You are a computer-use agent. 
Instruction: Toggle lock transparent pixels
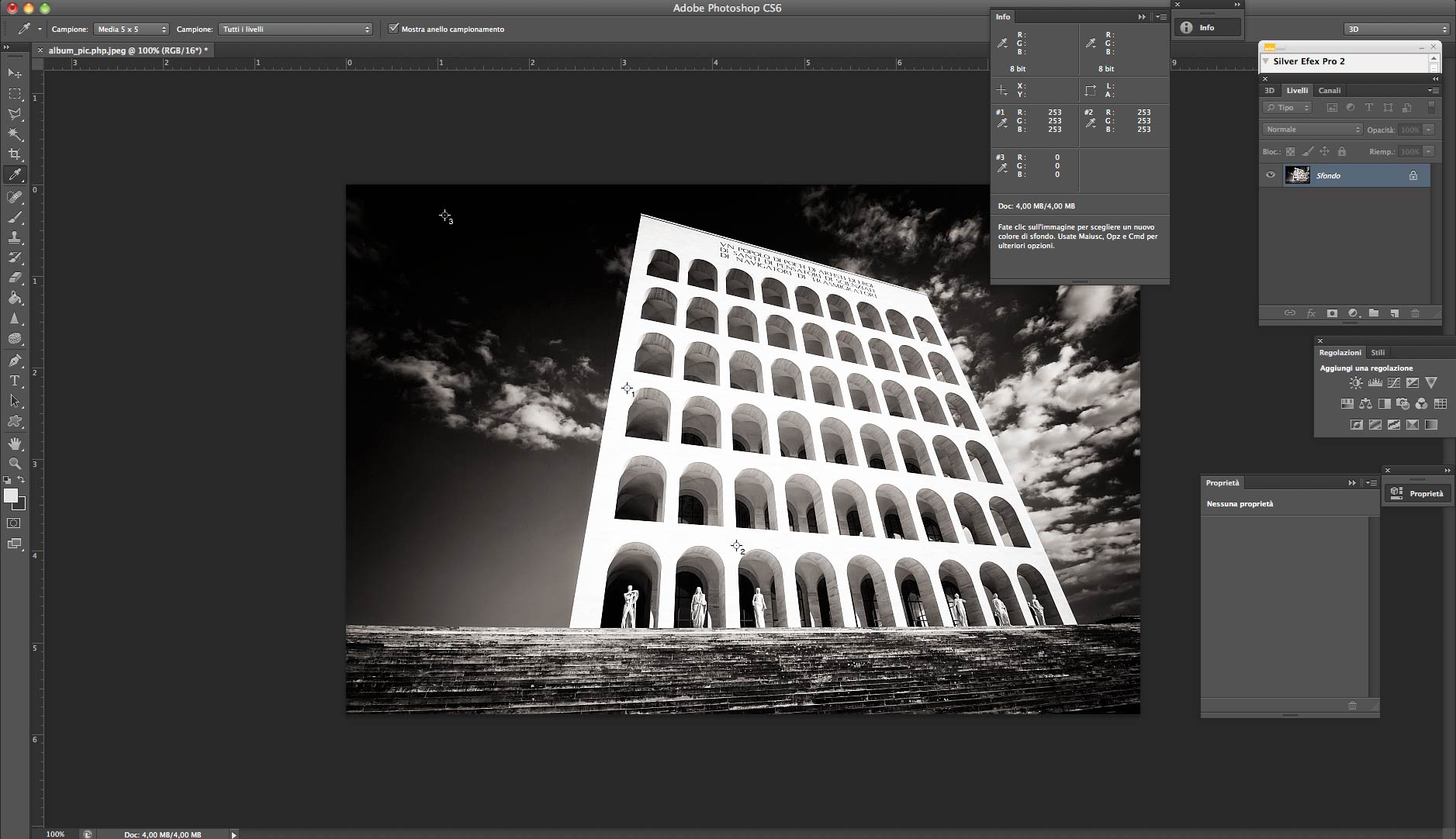pos(1291,152)
